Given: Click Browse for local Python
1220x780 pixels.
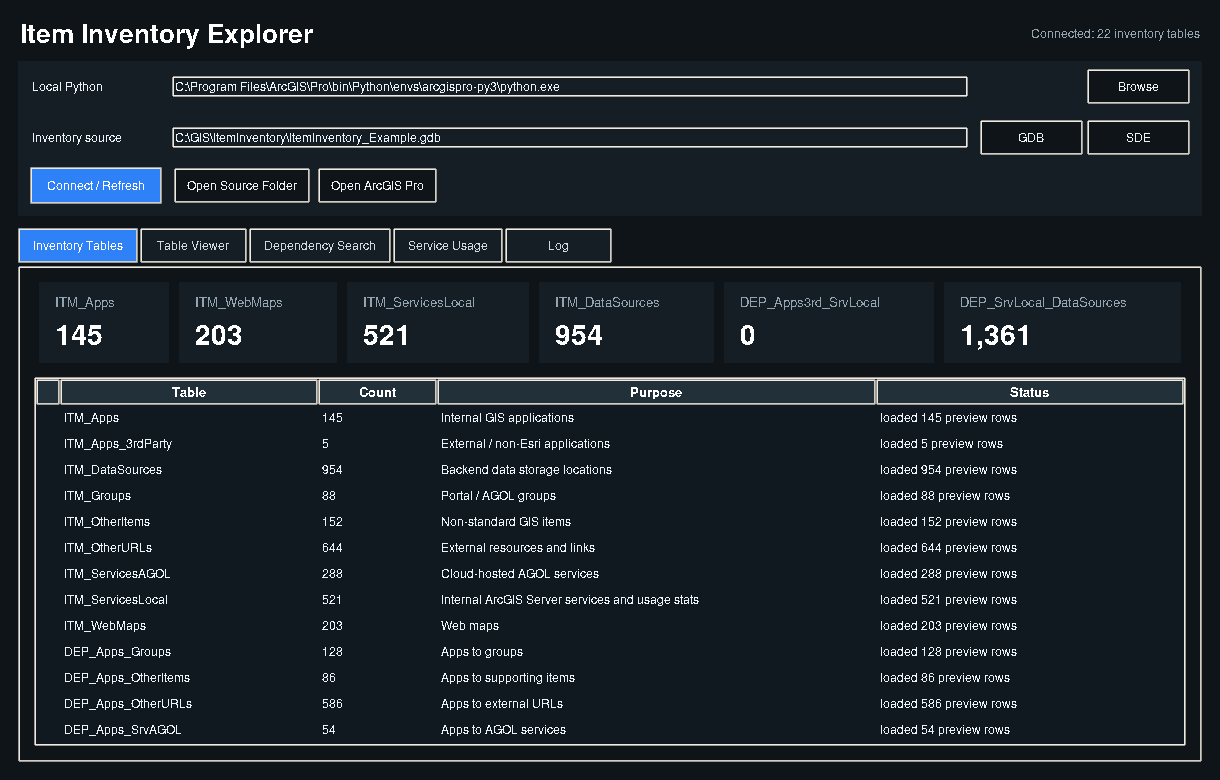Looking at the screenshot, I should tap(1138, 87).
